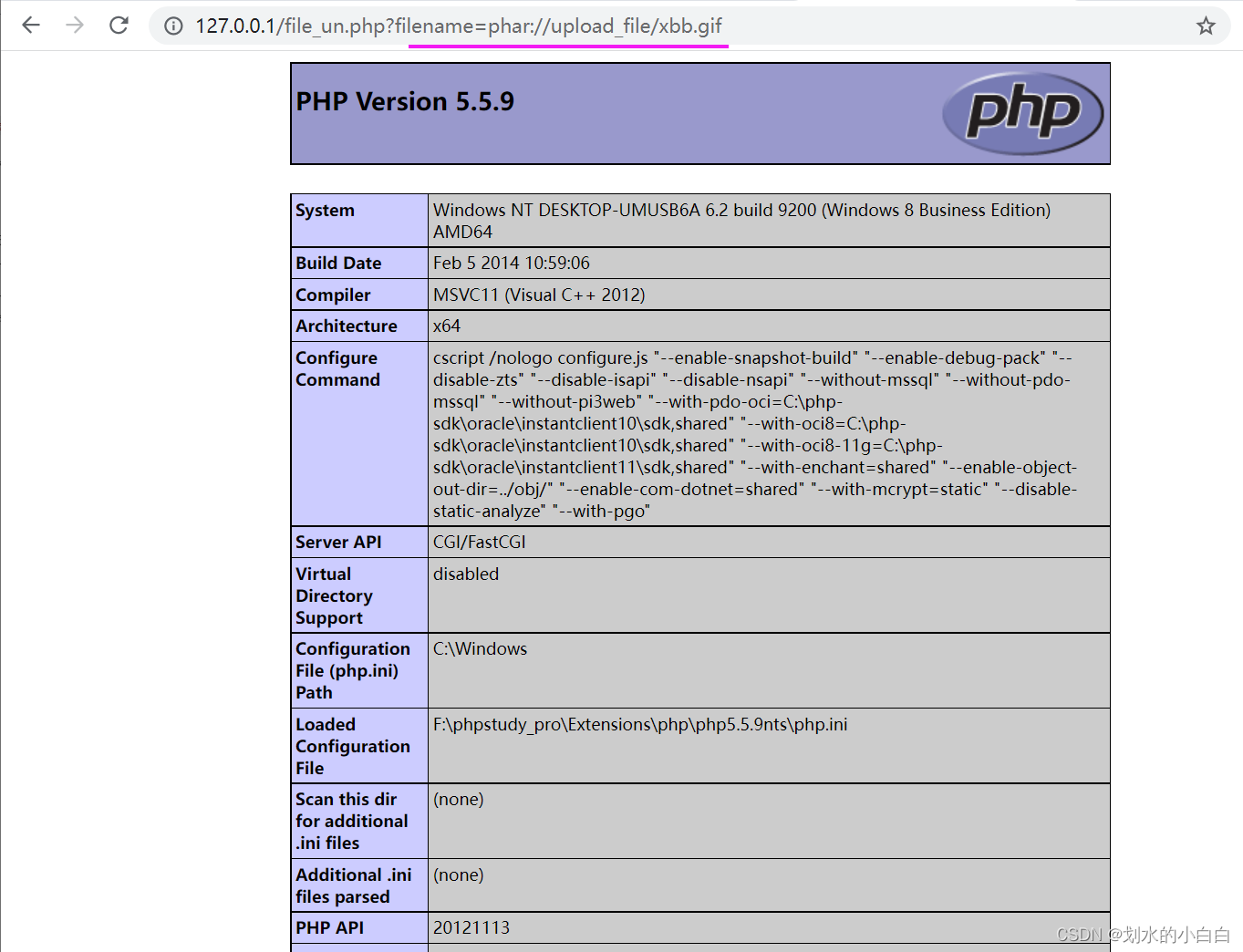Click the Configure Command label
This screenshot has height=952, width=1243.
coord(337,369)
